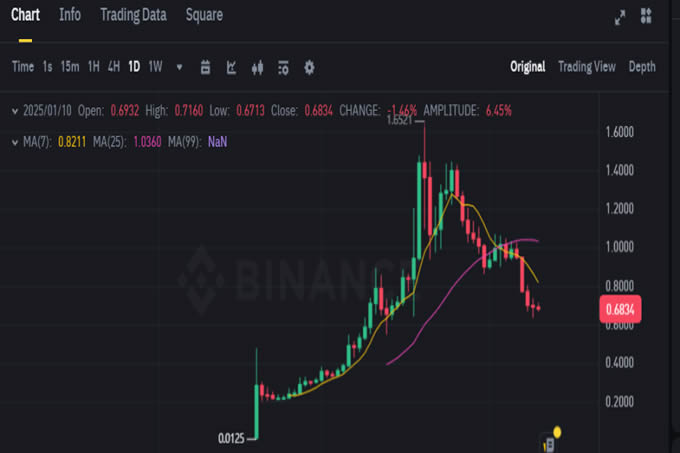Switch to Trading View chart mode
Image resolution: width=680 pixels, height=453 pixels.
pyautogui.click(x=587, y=67)
